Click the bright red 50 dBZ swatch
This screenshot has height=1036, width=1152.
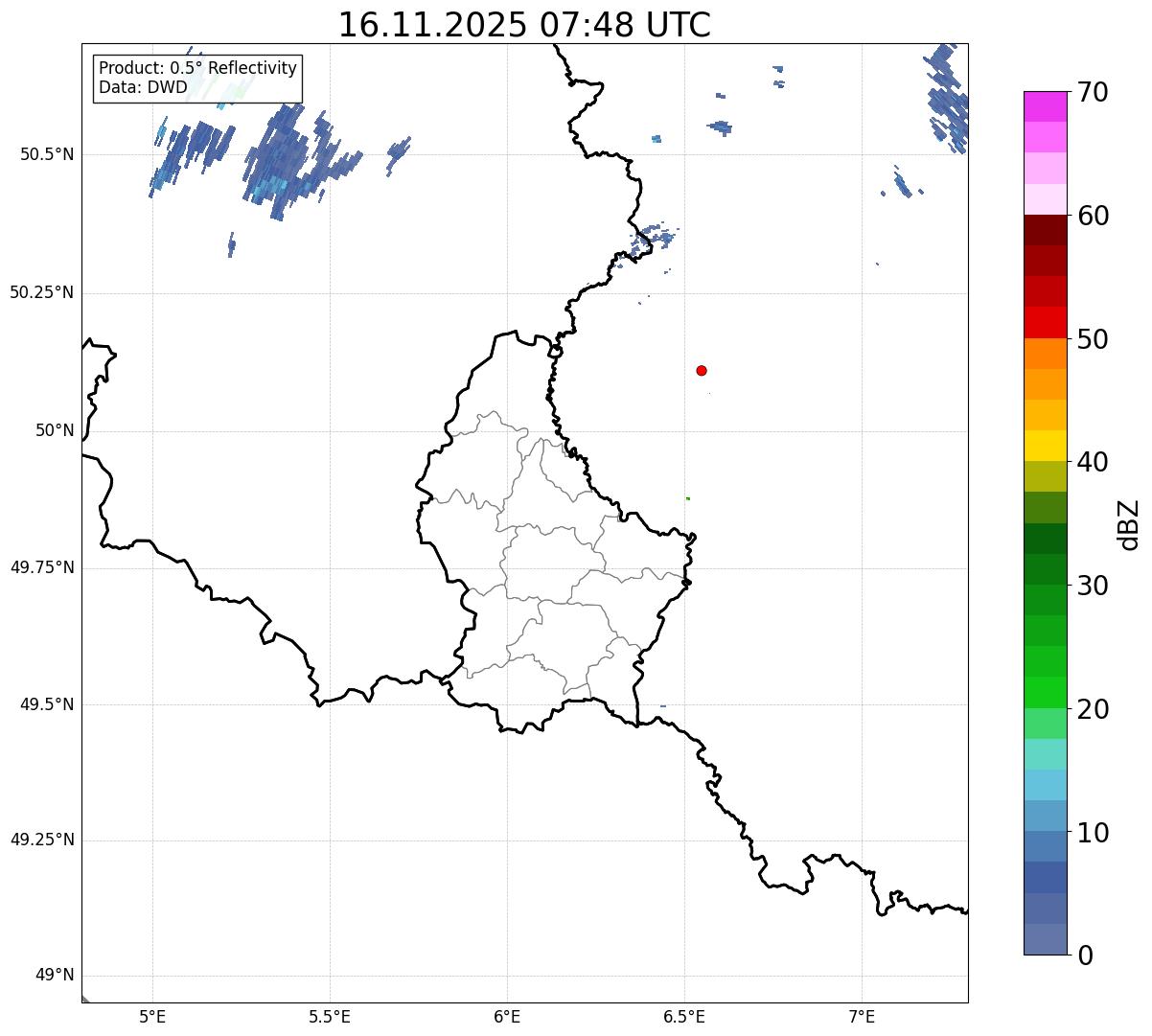pos(1045,323)
